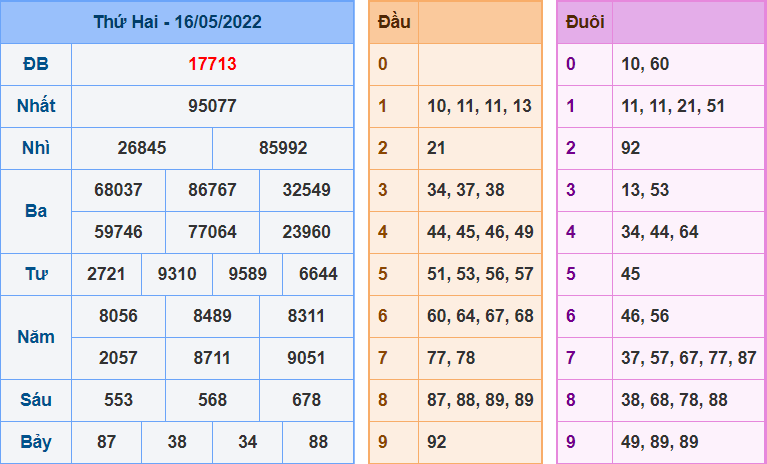Click Đuôi values "46, 56"

pos(645,316)
